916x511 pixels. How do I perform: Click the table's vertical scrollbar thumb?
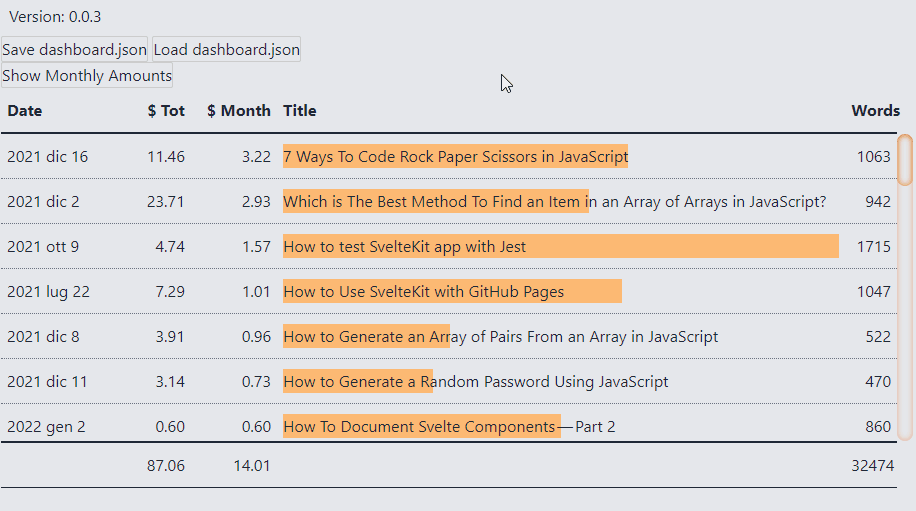905,160
